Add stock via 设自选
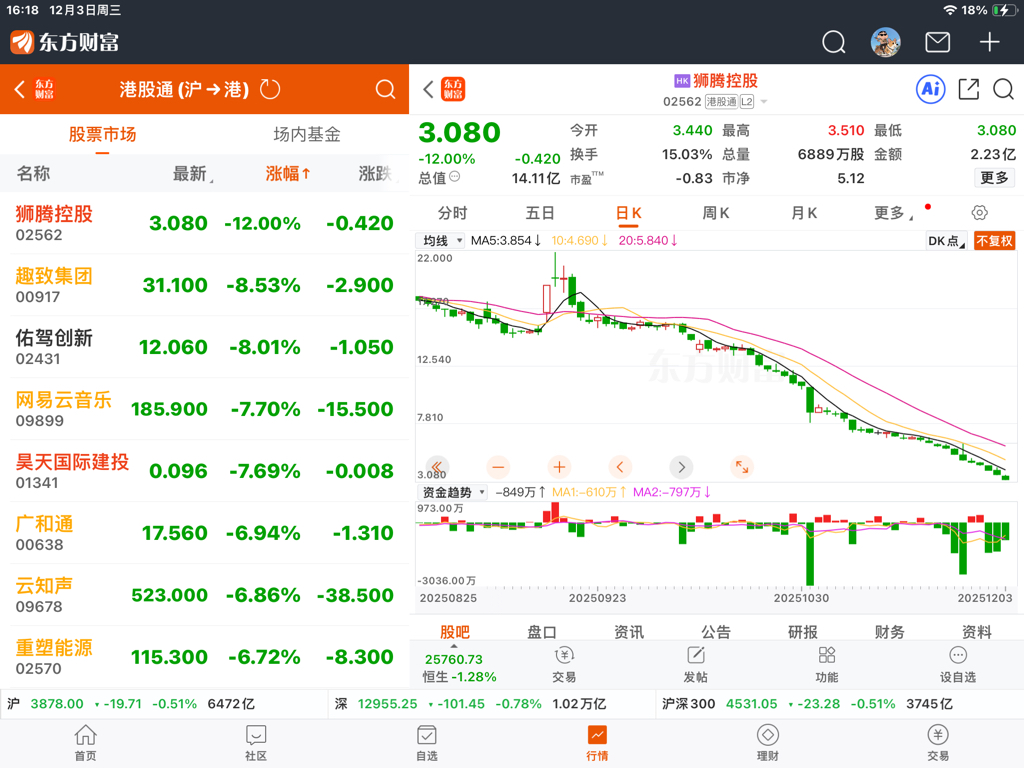Image resolution: width=1024 pixels, height=768 pixels. [957, 664]
